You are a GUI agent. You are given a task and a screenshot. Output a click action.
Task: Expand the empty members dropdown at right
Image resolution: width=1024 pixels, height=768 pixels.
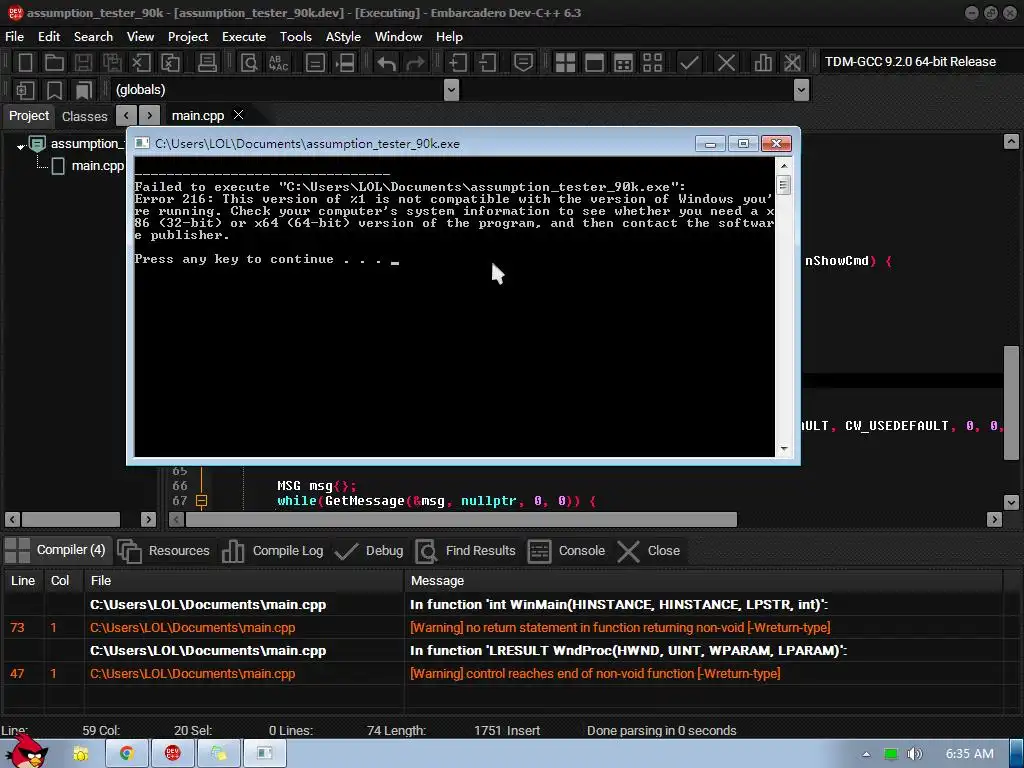pos(801,90)
